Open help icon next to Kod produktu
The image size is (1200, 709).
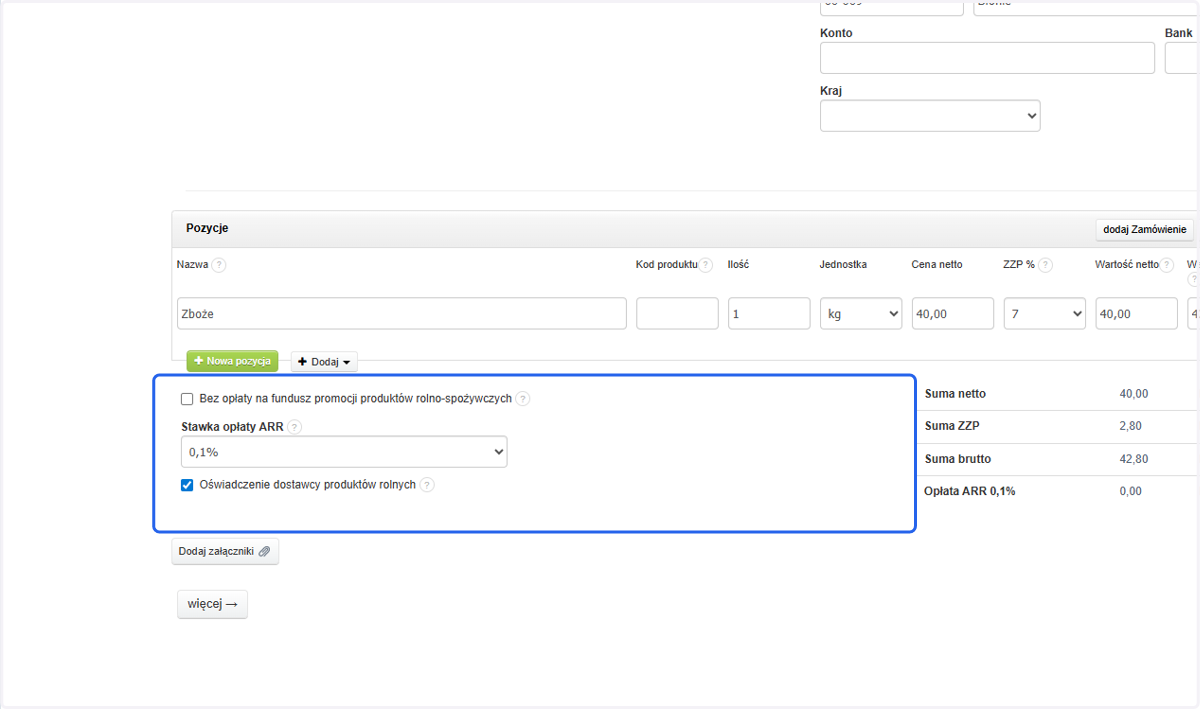[x=706, y=265]
